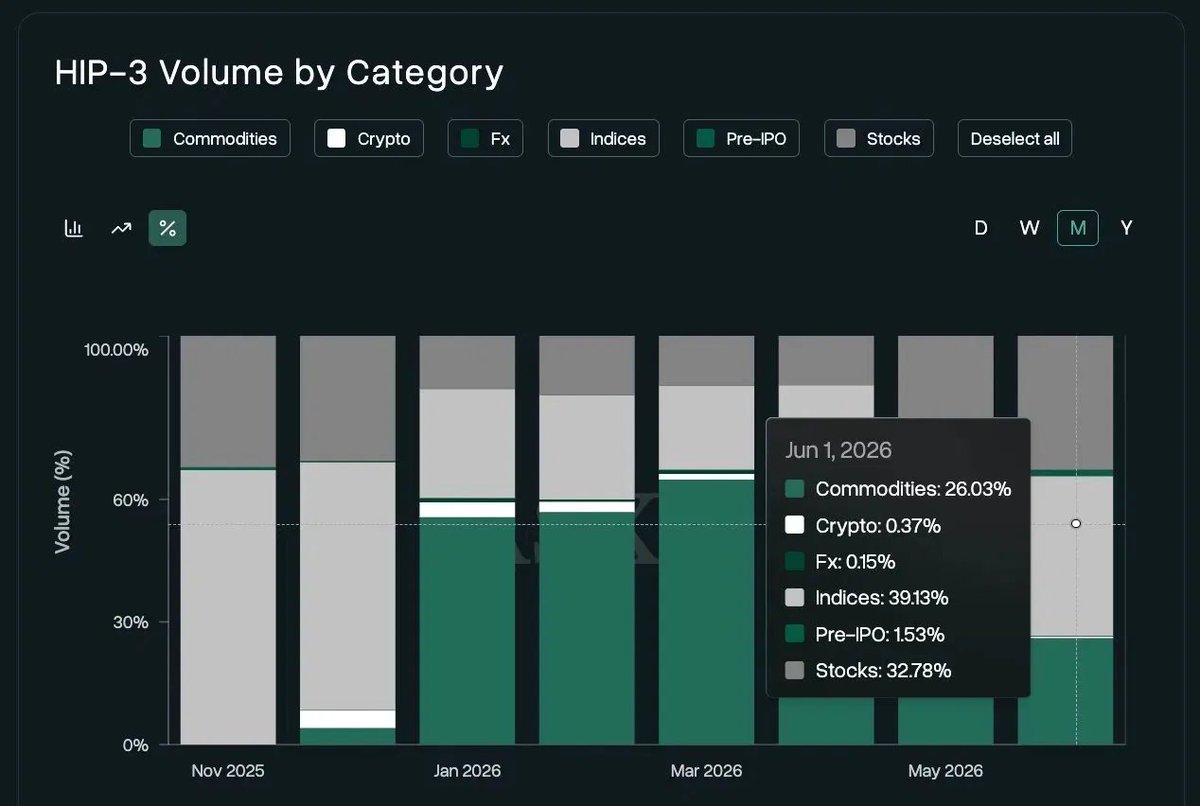Toggle the Pre-IPO category filter

click(x=741, y=139)
